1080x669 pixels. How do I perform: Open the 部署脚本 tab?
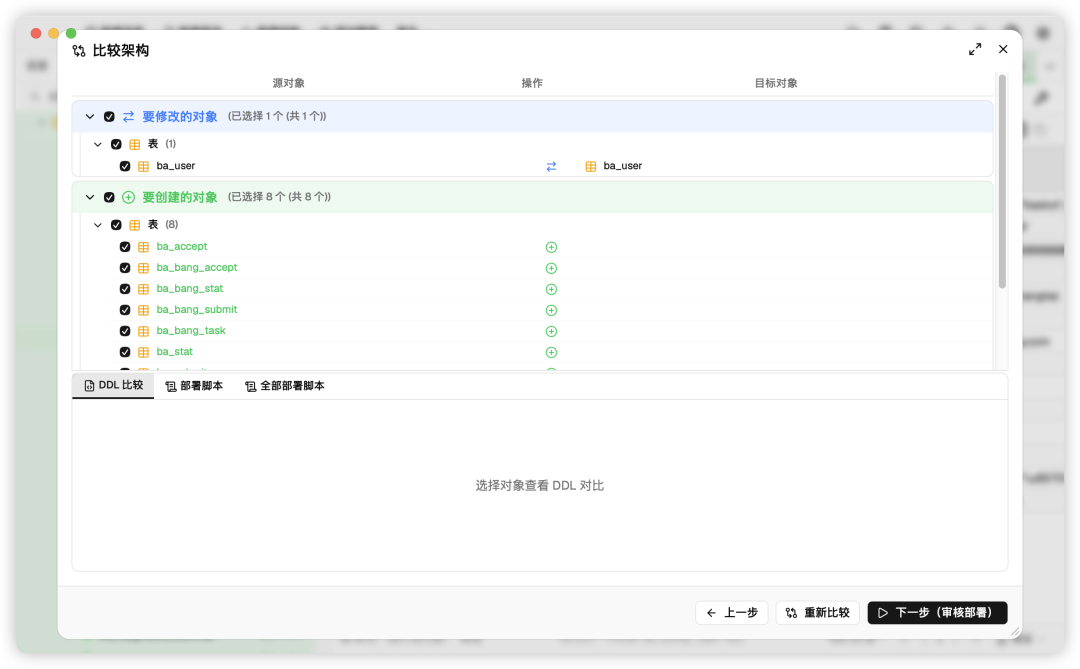pyautogui.click(x=194, y=386)
